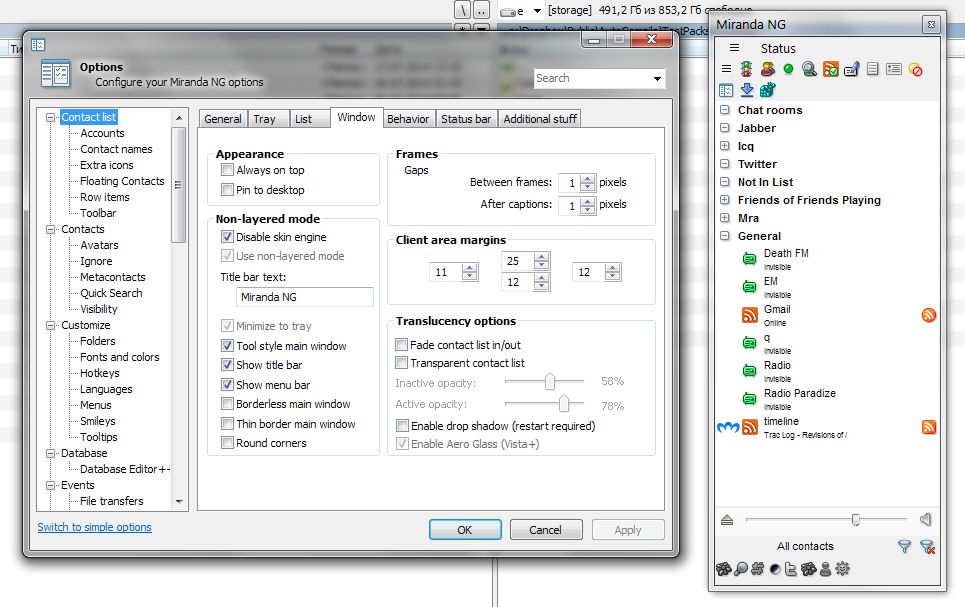Switch to the Behavior tab
Viewport: 965px width, 607px height.
(408, 119)
